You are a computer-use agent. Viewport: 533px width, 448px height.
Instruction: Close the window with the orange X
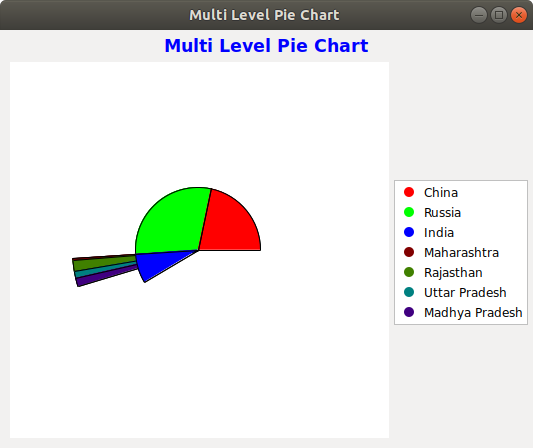point(519,15)
